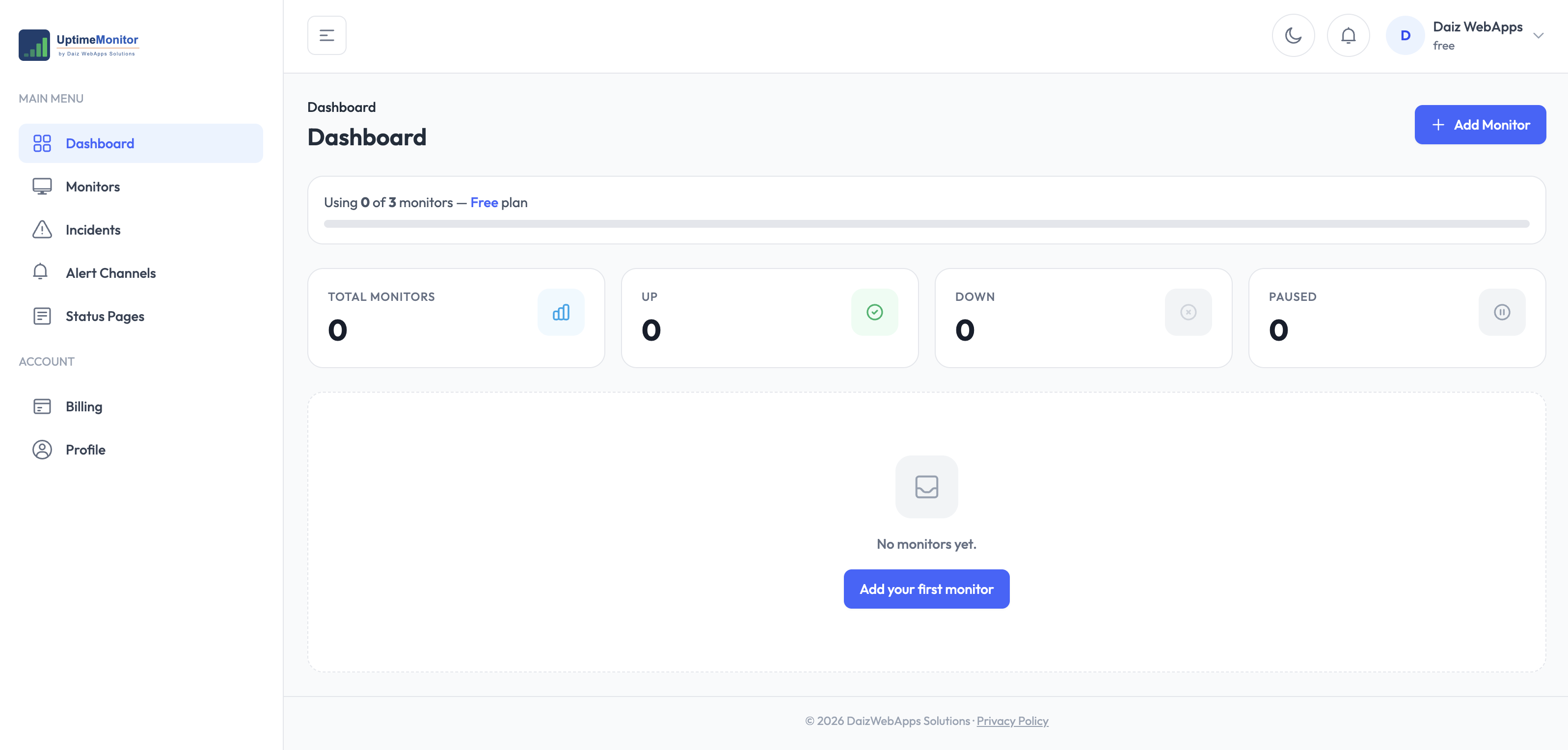
Task: Click the Free plan link
Action: click(484, 202)
